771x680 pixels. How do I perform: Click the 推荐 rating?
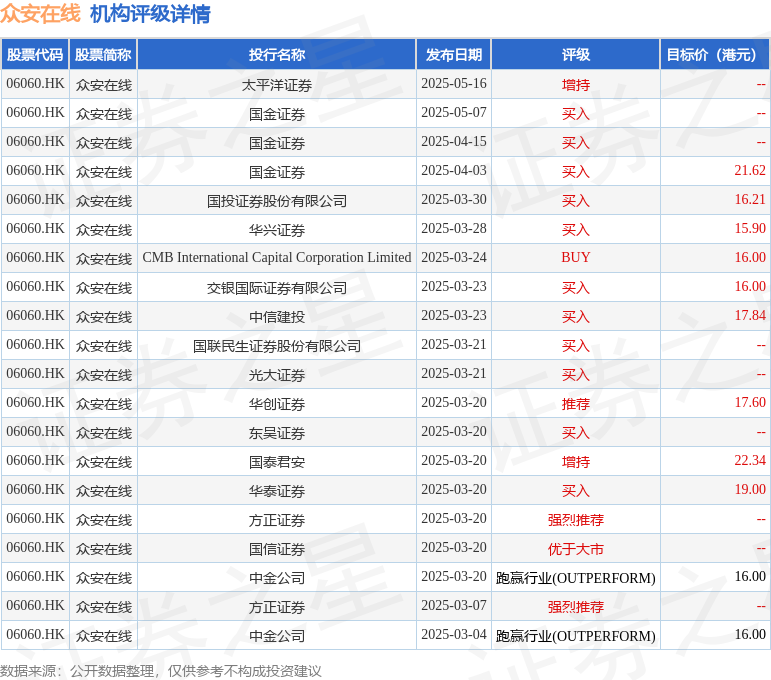tap(576, 404)
